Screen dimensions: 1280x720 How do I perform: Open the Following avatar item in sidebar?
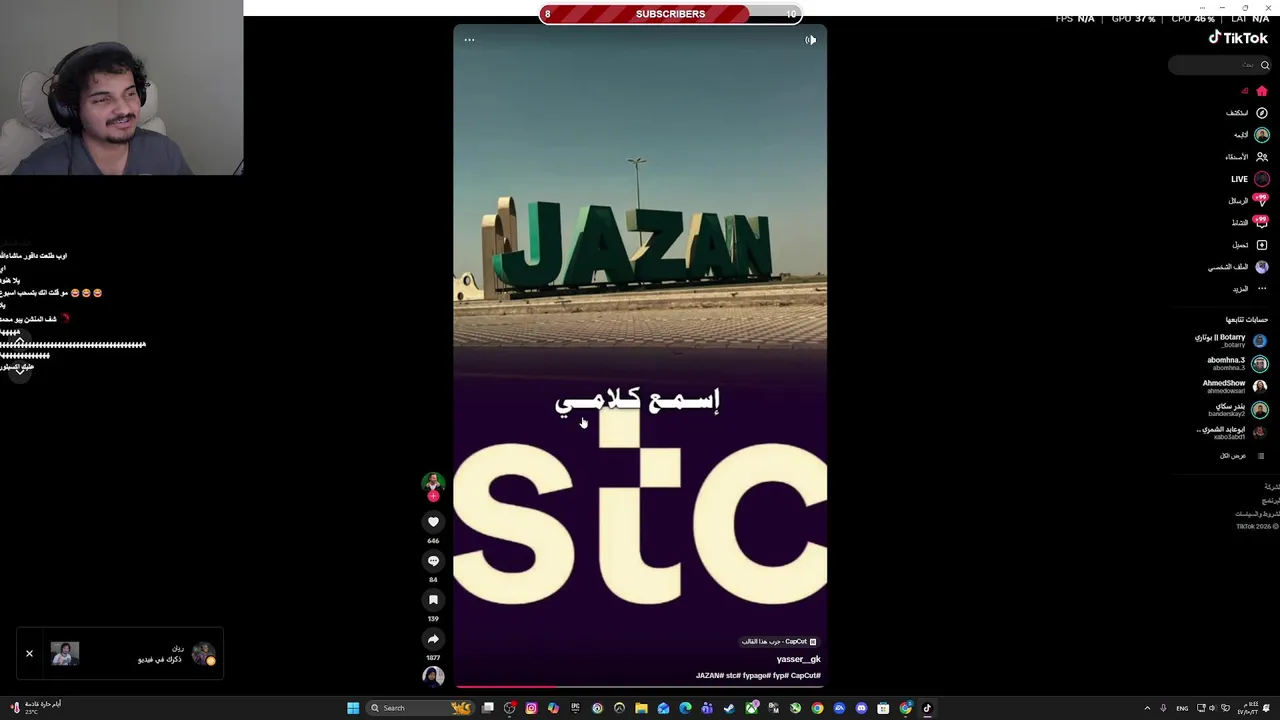point(1262,135)
